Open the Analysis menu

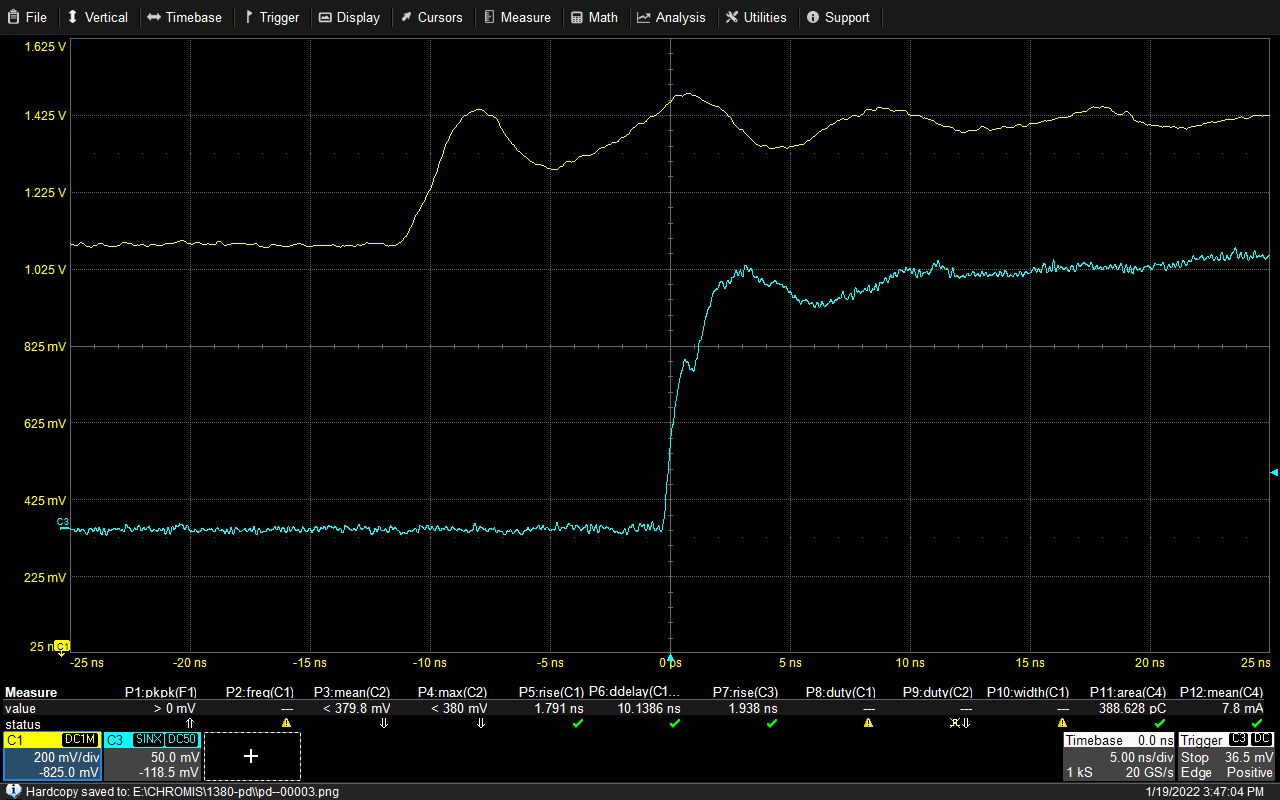tap(671, 17)
